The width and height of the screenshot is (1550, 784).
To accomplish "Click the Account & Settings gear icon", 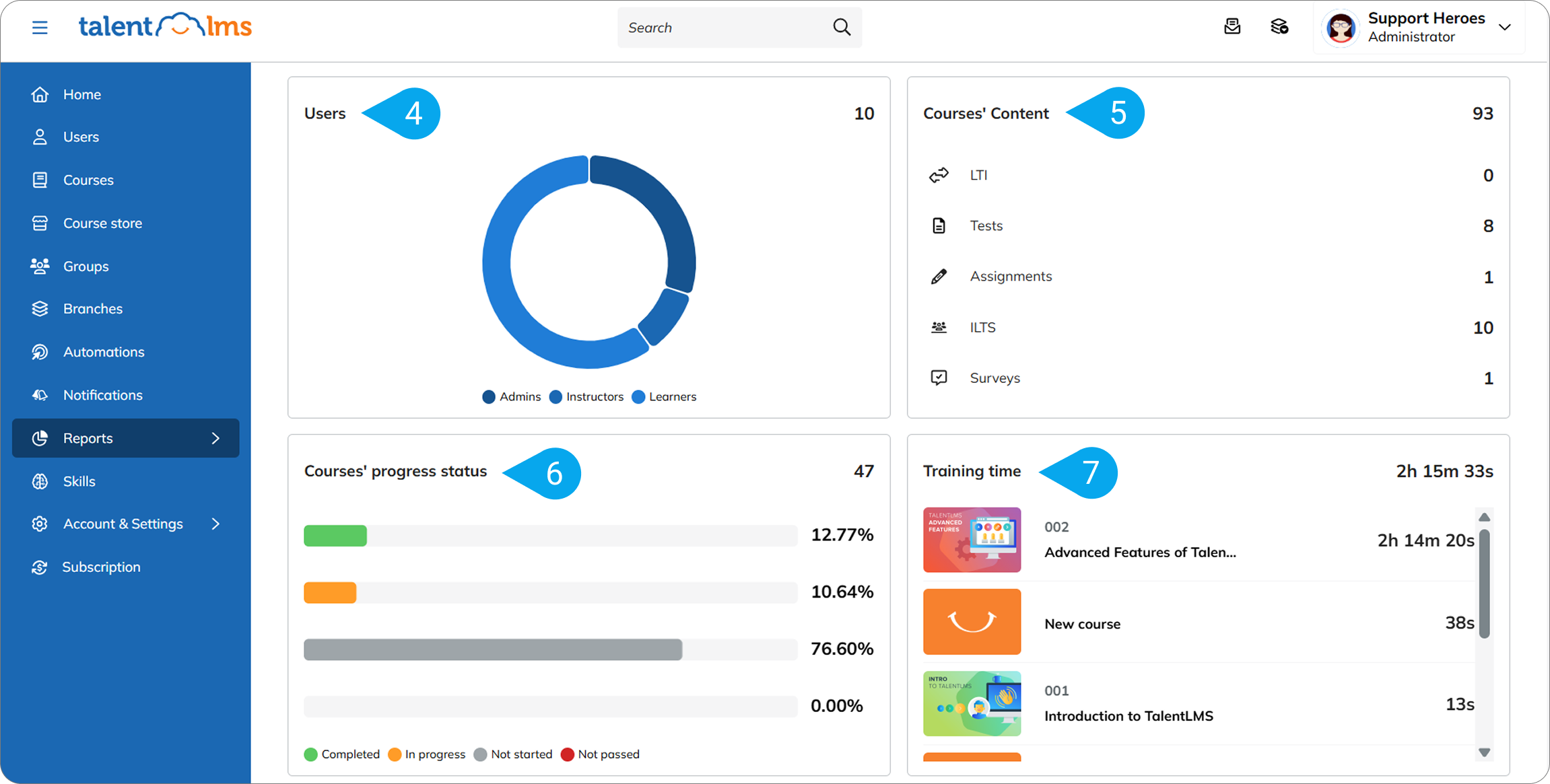I will click(x=40, y=524).
